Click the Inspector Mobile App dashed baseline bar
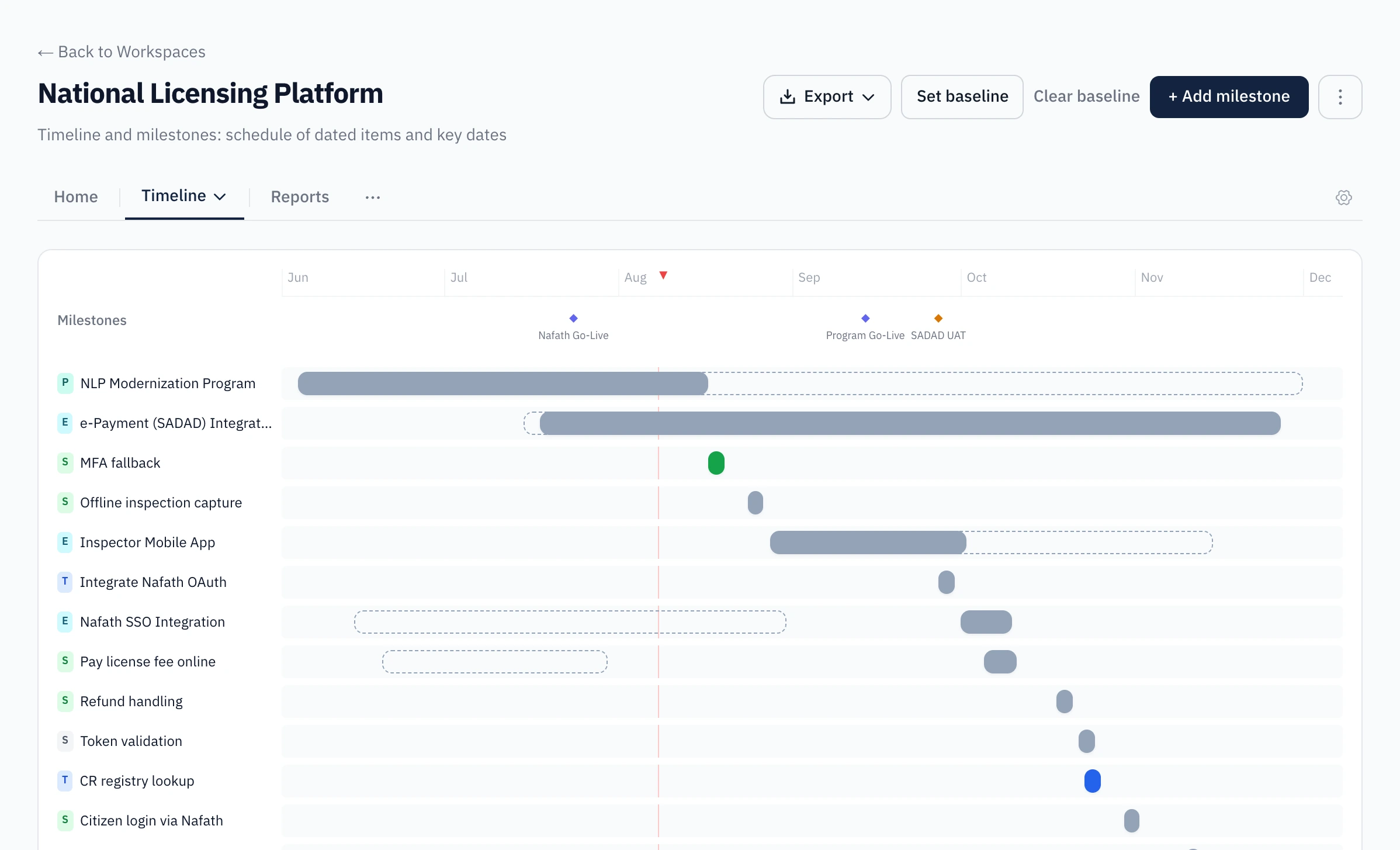1400x850 pixels. pos(1090,543)
